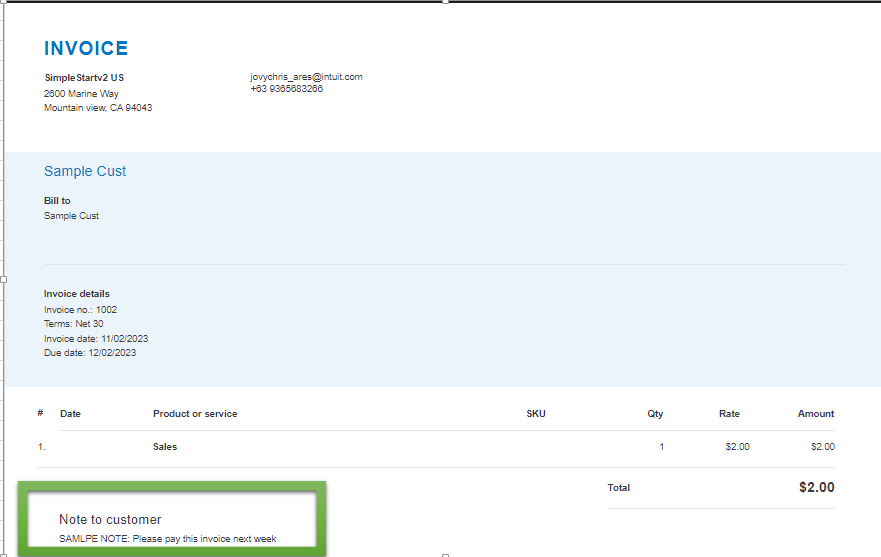Viewport: 881px width, 557px height.
Task: Click bold total amount $2.00
Action: pyautogui.click(x=816, y=487)
